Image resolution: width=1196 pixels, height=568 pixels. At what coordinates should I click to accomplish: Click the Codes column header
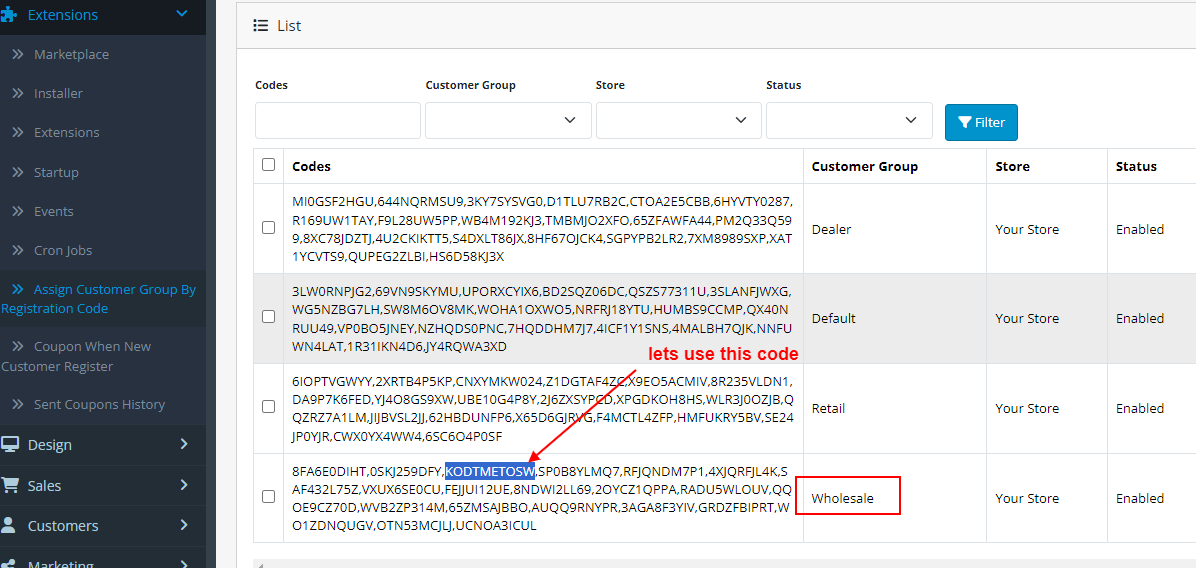tap(311, 166)
